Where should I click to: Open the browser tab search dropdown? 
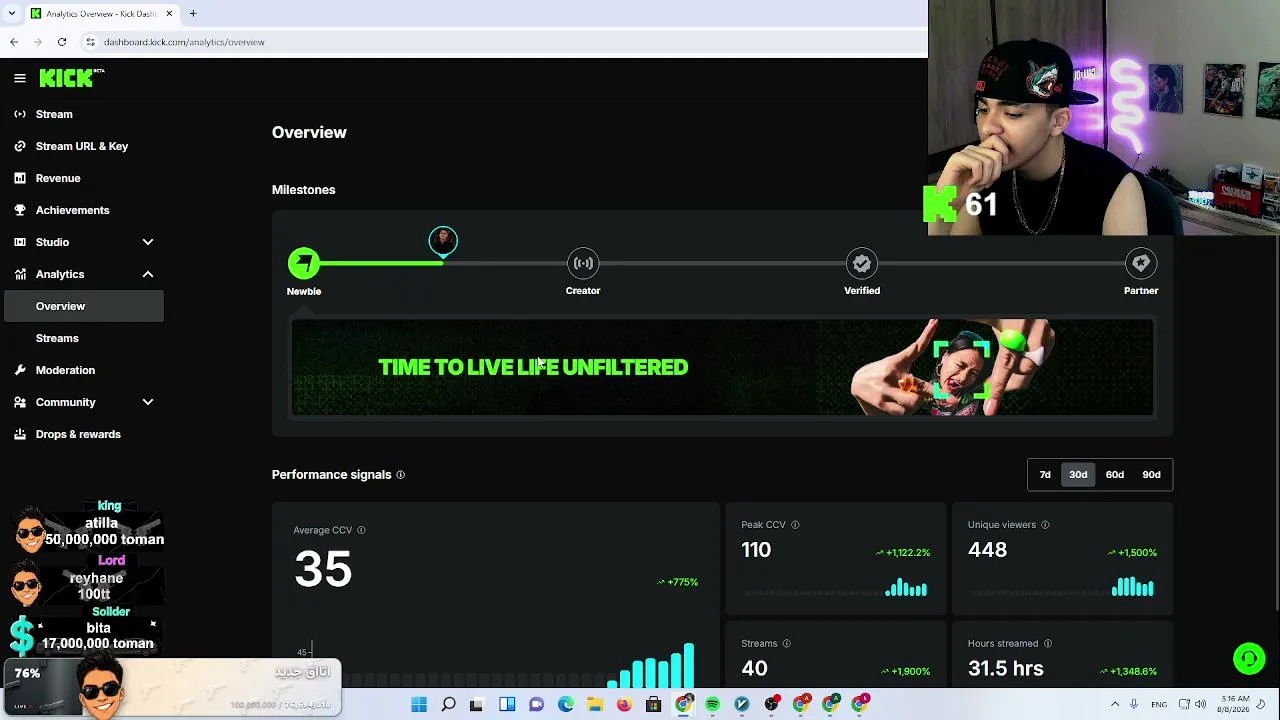[x=13, y=14]
